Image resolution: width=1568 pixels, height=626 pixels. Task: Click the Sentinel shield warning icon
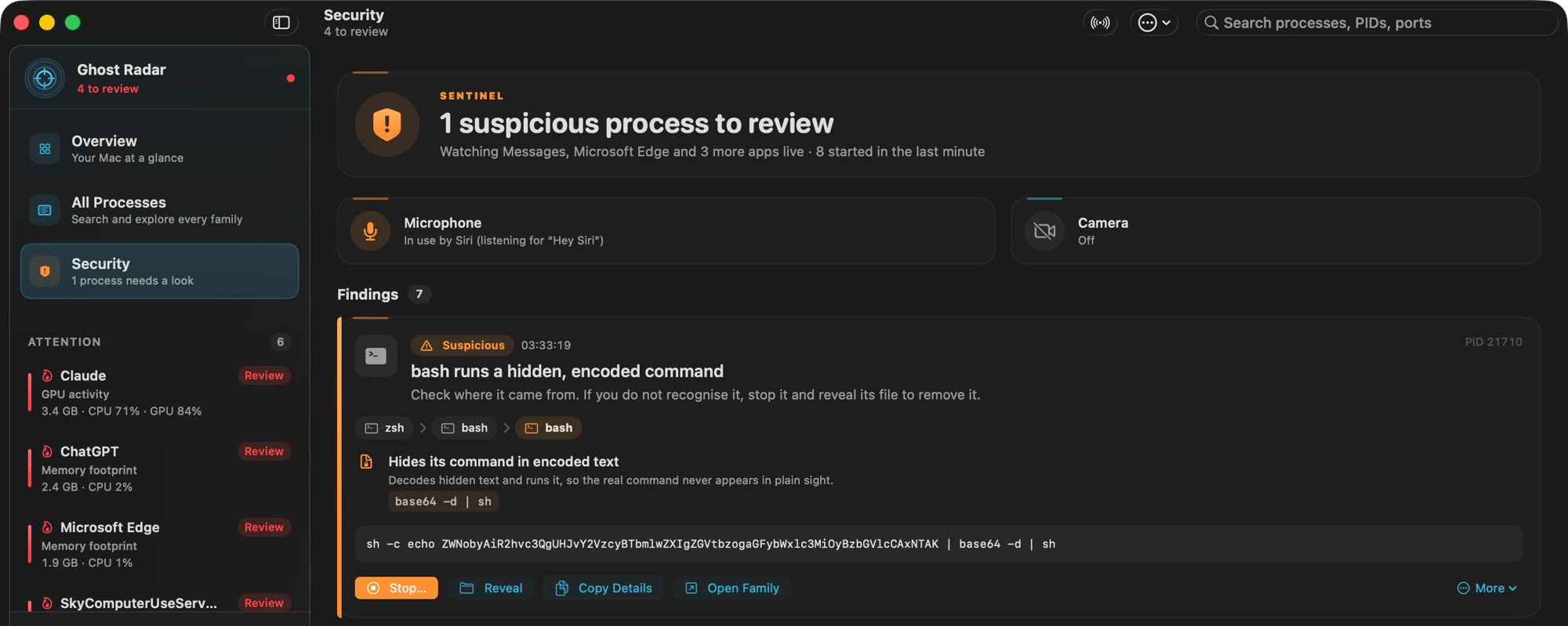[x=387, y=125]
